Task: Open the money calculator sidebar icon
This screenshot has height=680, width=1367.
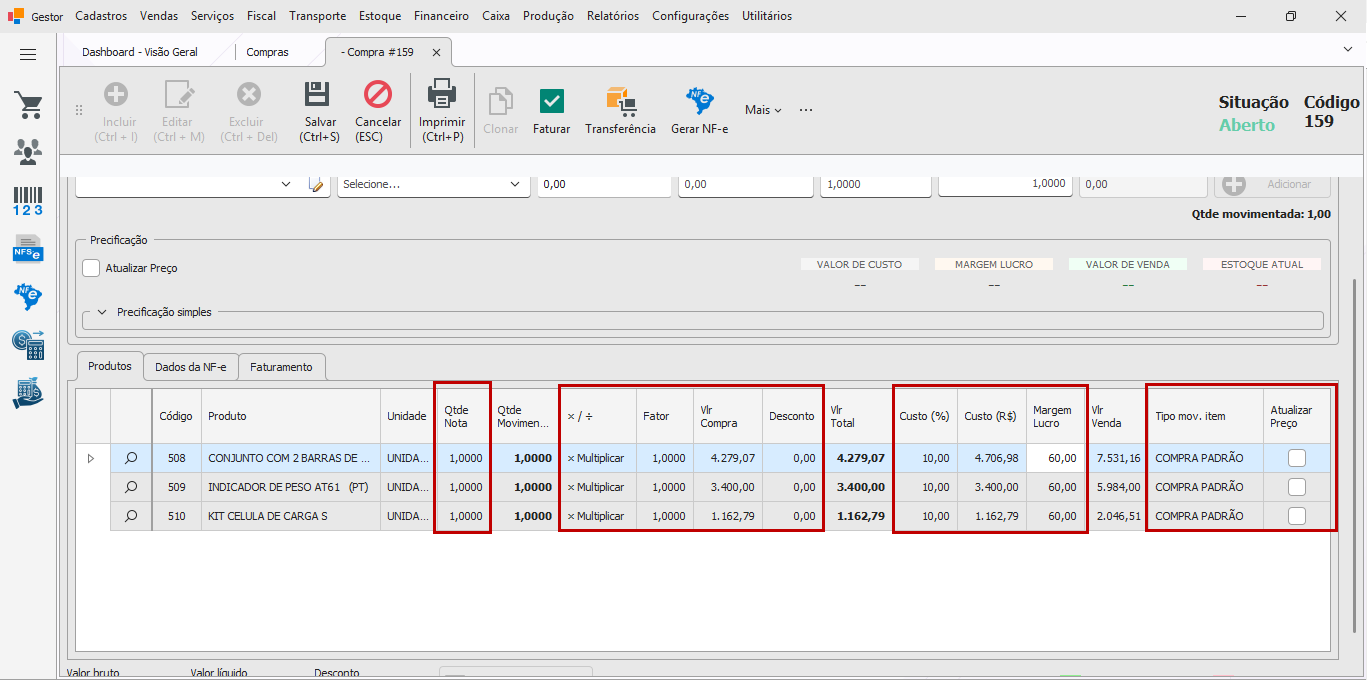Action: (x=28, y=344)
